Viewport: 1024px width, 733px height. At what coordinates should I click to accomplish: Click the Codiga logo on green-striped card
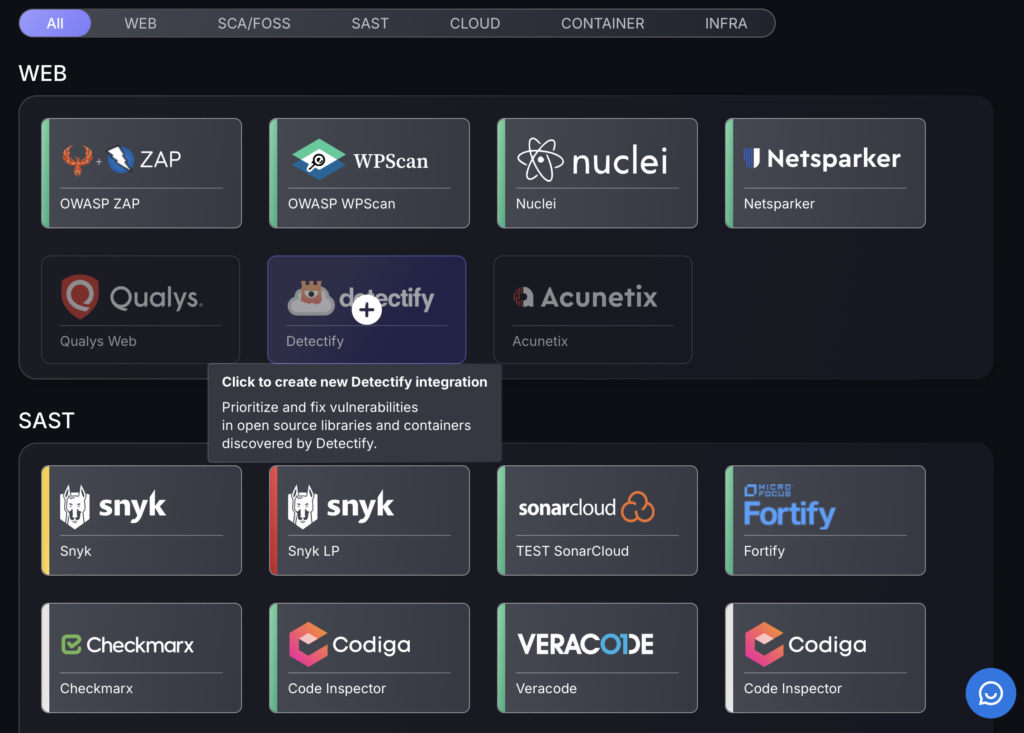349,644
